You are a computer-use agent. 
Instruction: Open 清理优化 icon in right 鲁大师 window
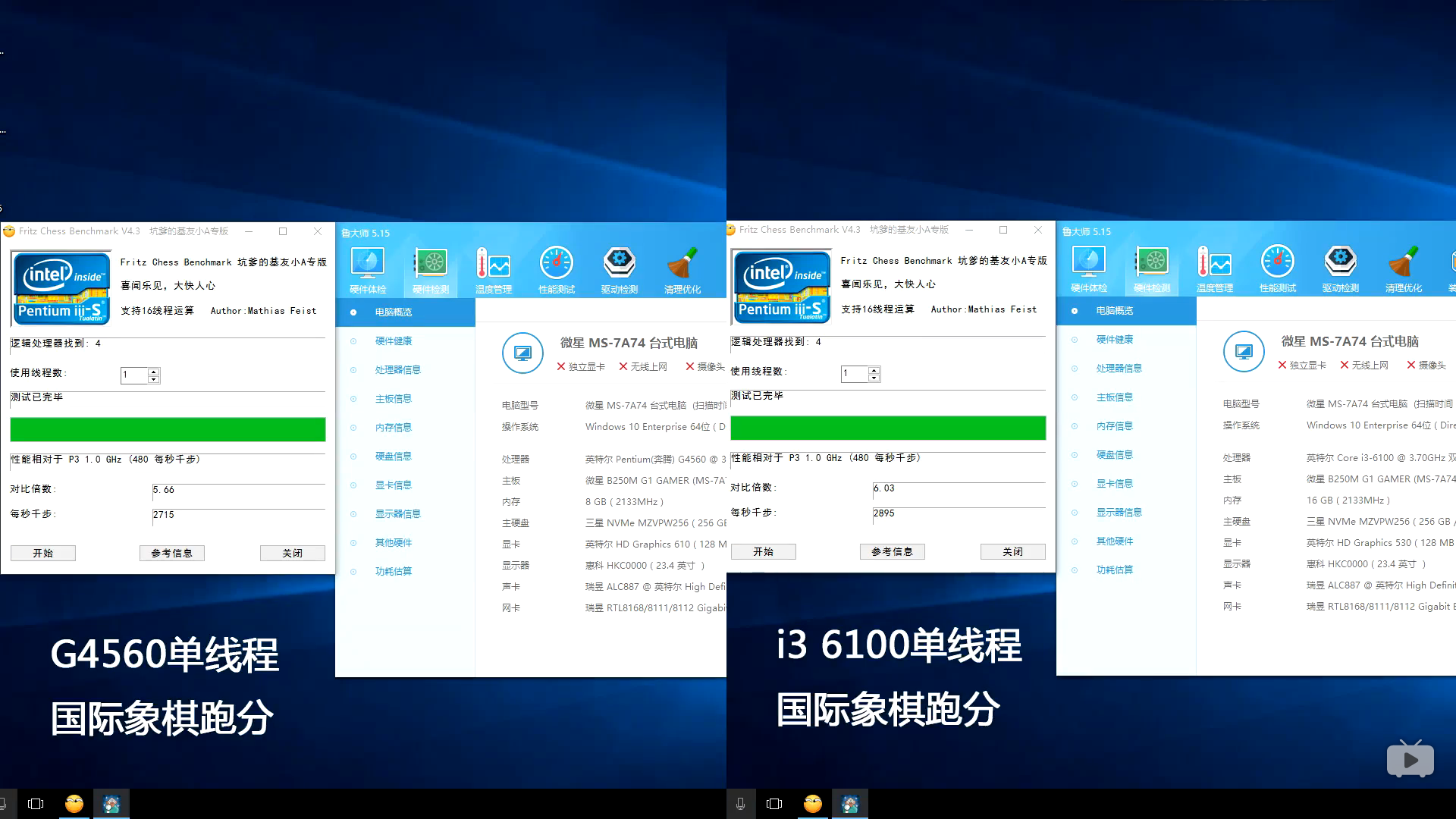click(1404, 269)
